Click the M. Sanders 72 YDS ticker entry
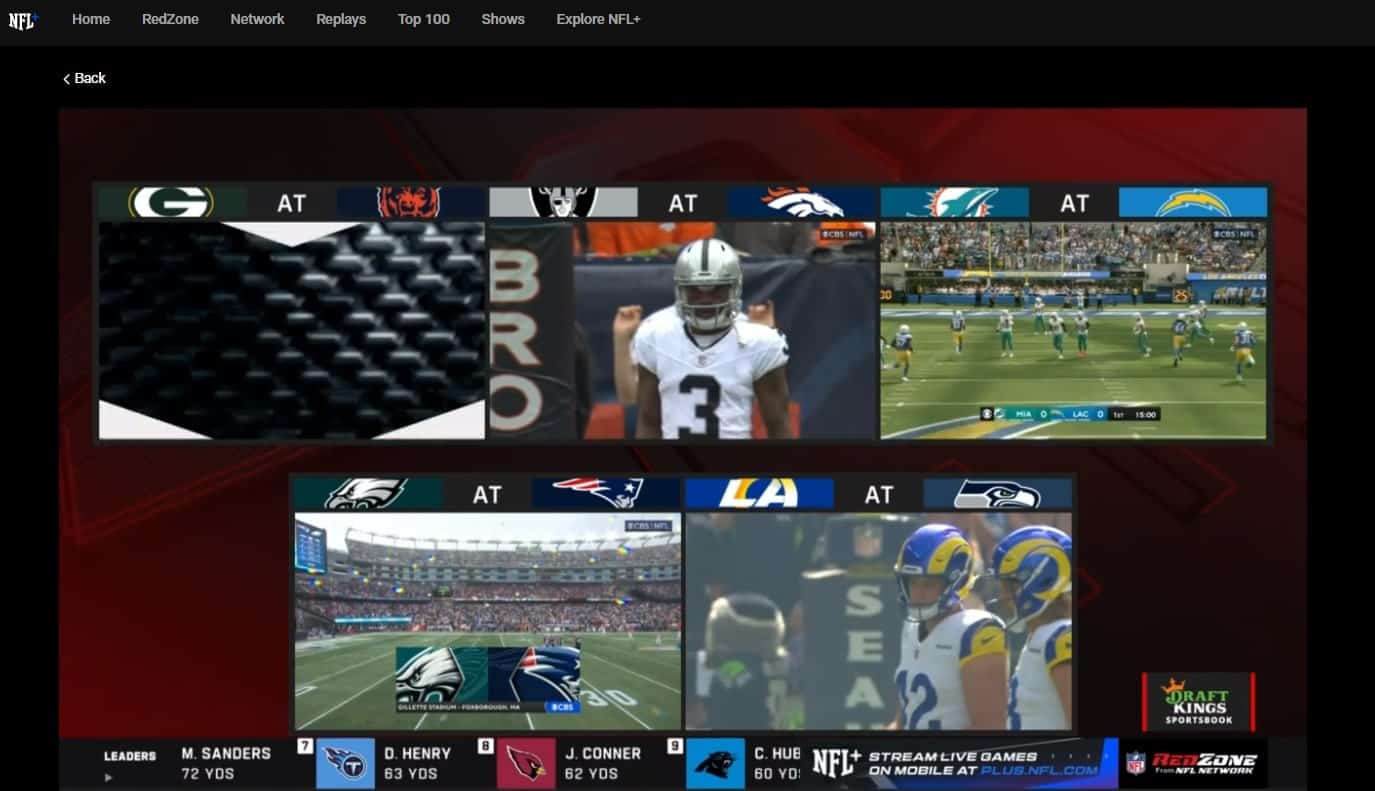 pyautogui.click(x=226, y=764)
